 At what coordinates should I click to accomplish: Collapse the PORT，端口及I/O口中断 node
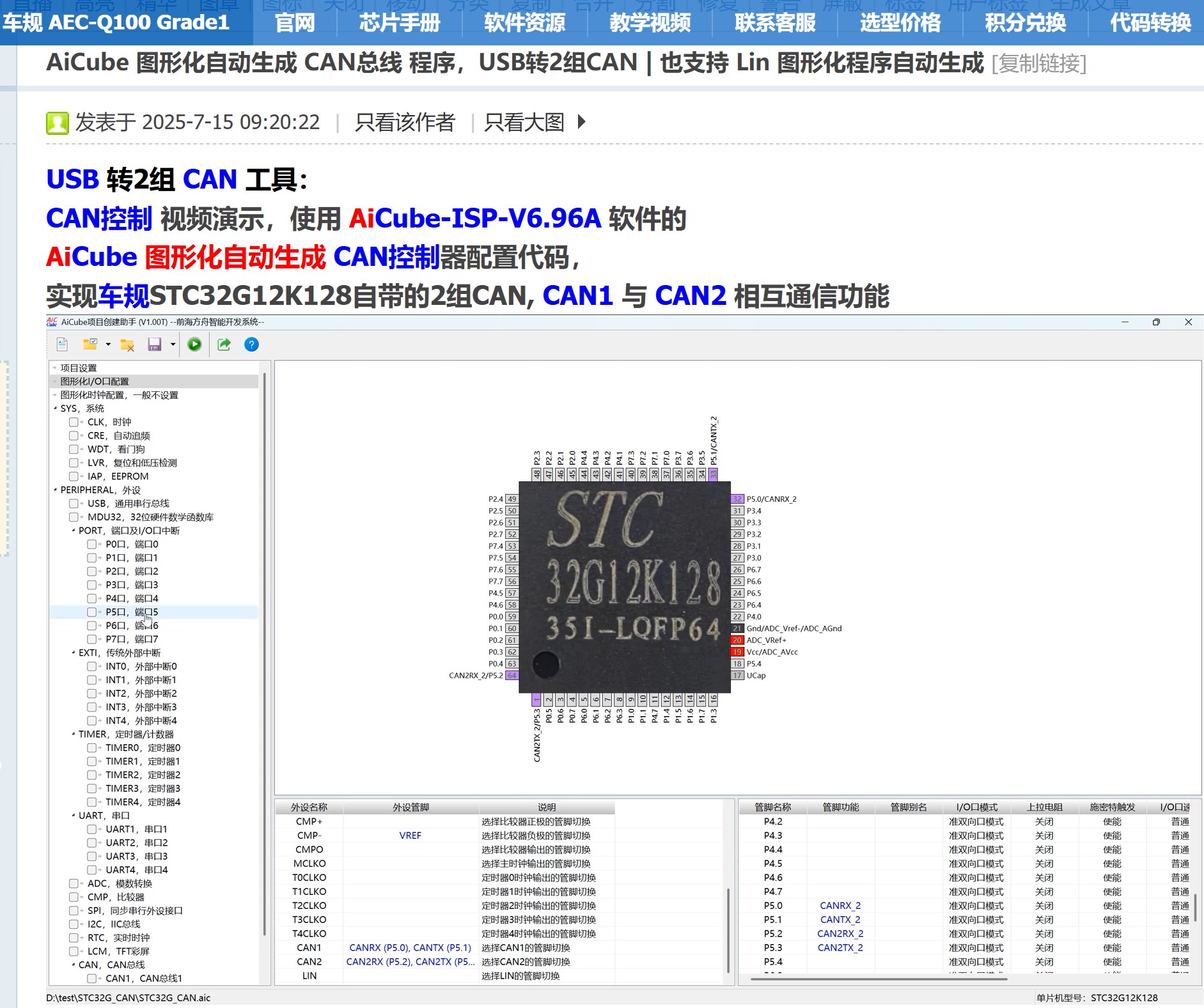point(73,531)
